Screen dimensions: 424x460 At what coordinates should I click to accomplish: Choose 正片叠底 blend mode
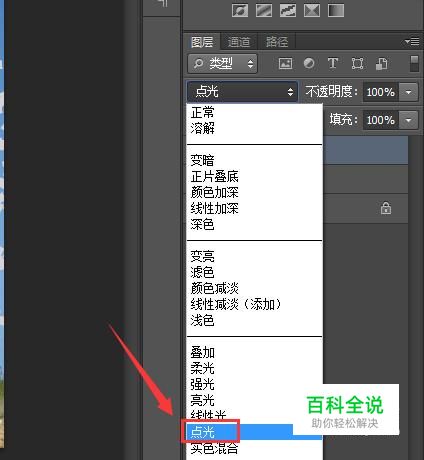(x=254, y=176)
